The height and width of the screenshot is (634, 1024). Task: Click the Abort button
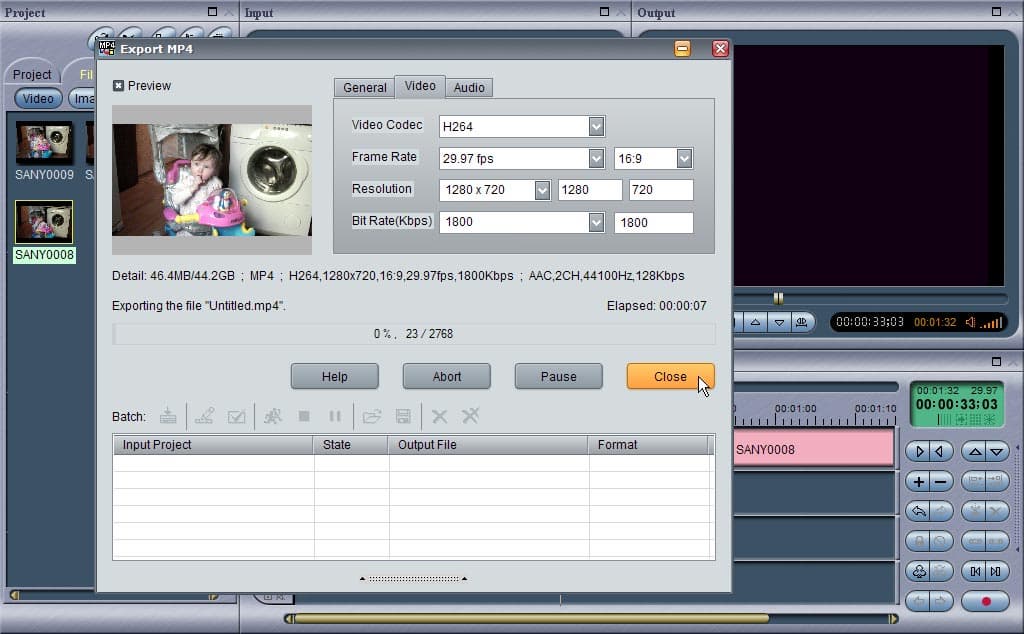point(447,377)
